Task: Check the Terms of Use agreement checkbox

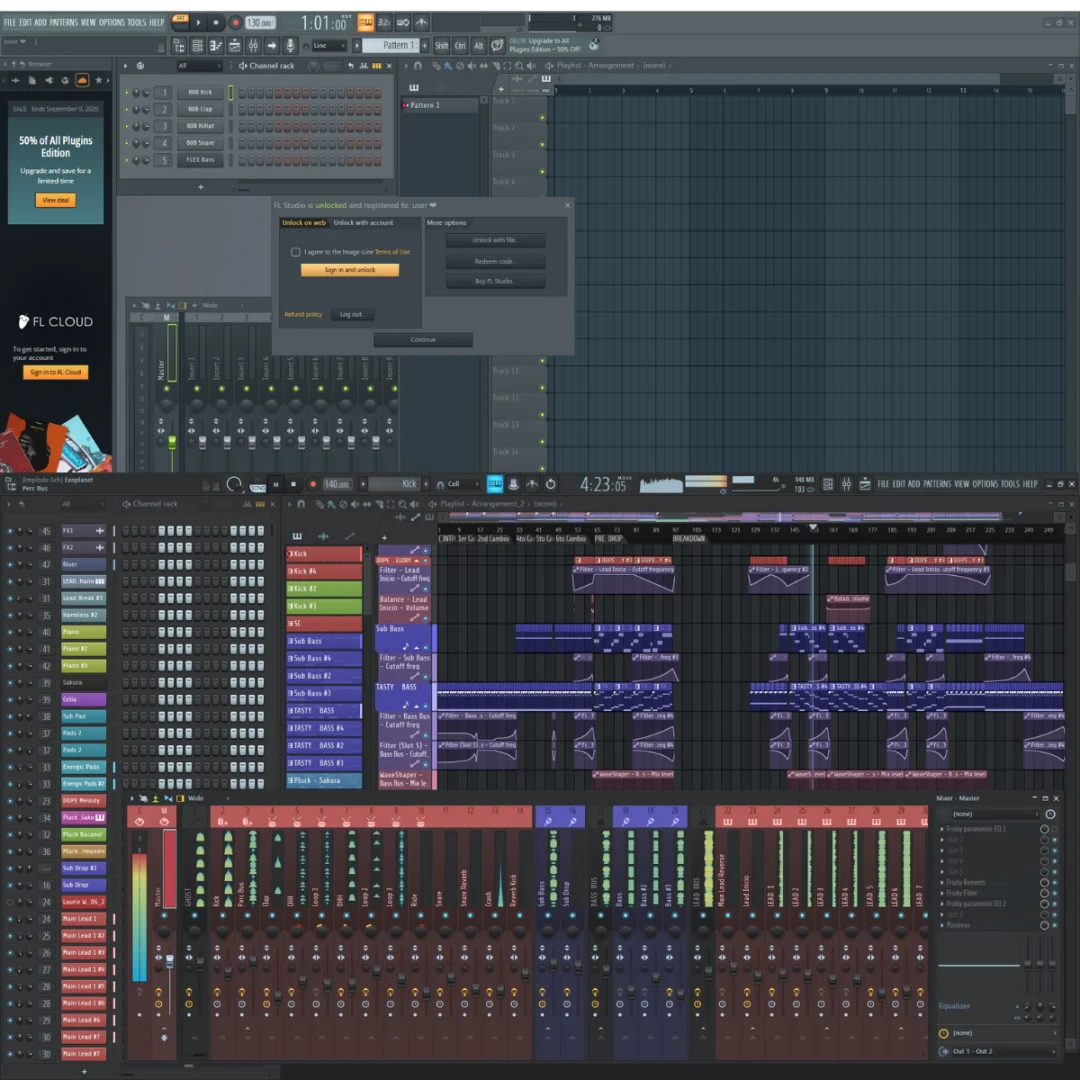Action: 295,252
